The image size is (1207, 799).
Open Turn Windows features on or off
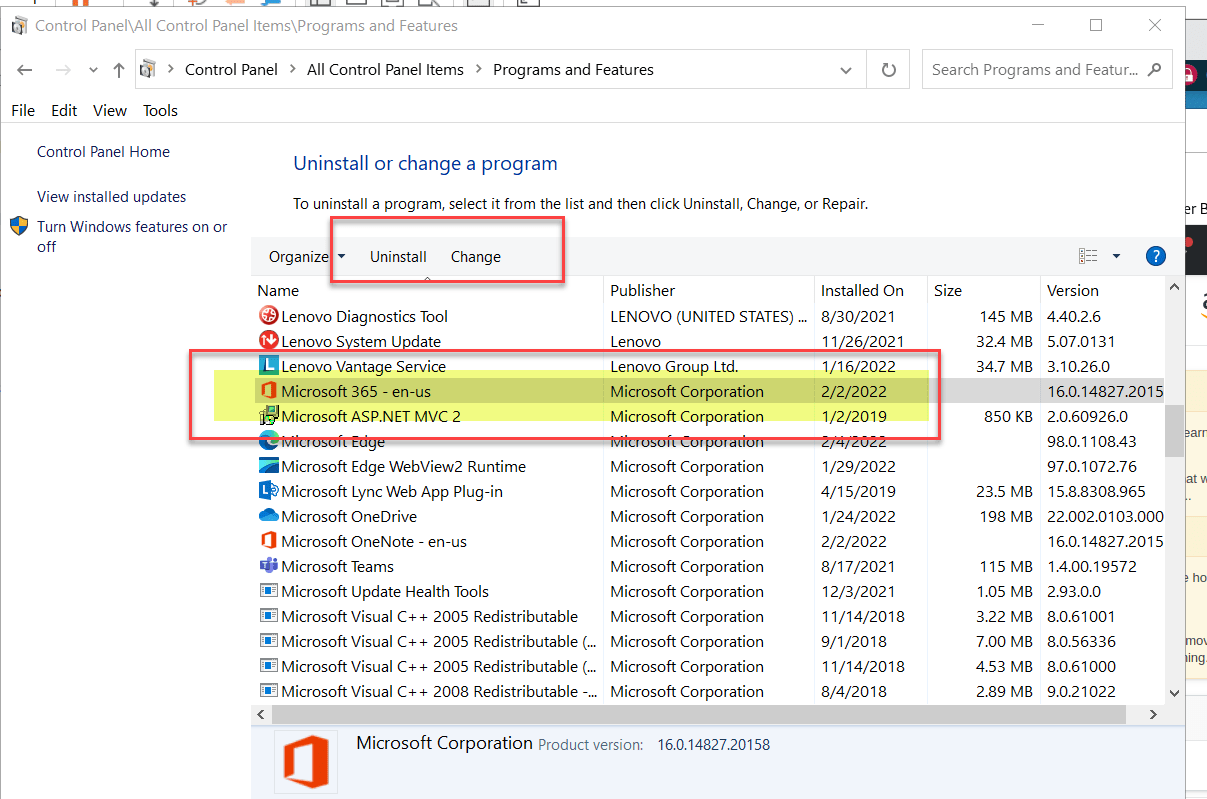tap(132, 236)
